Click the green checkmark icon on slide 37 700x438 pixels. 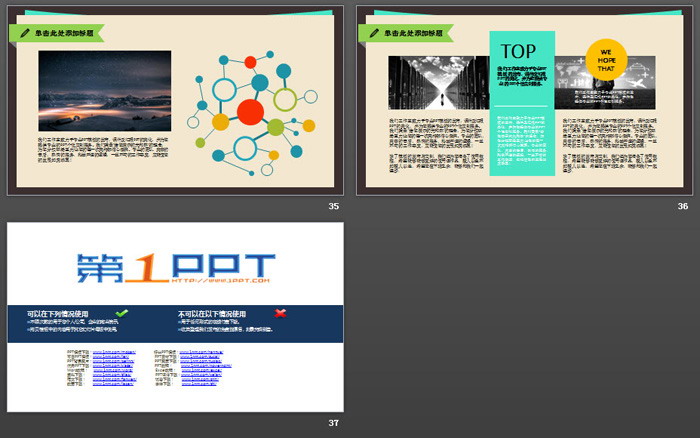pos(122,313)
